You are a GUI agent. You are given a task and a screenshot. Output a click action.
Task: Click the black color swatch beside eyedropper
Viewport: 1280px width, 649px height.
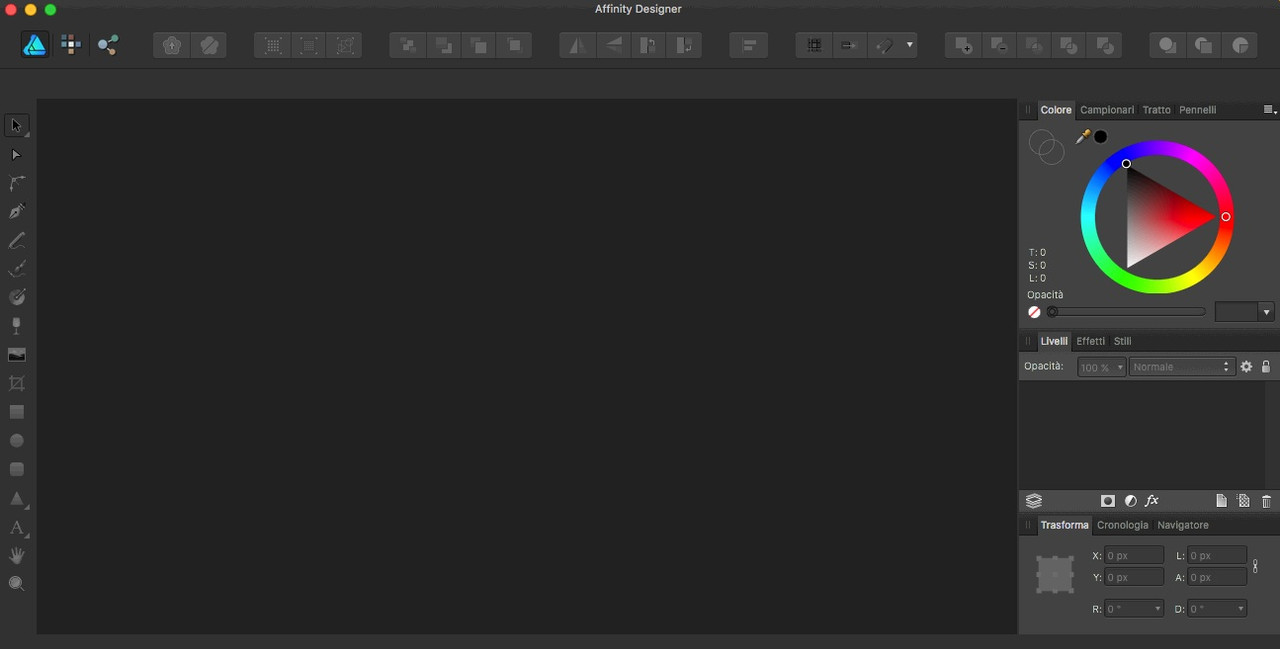tap(1100, 137)
